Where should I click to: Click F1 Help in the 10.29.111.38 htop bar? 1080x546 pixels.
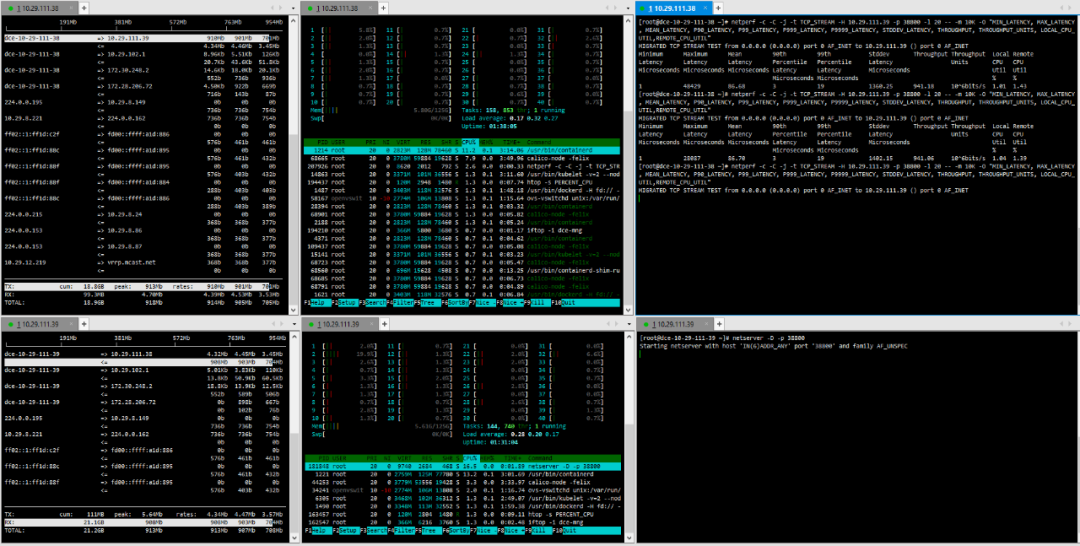[x=317, y=303]
